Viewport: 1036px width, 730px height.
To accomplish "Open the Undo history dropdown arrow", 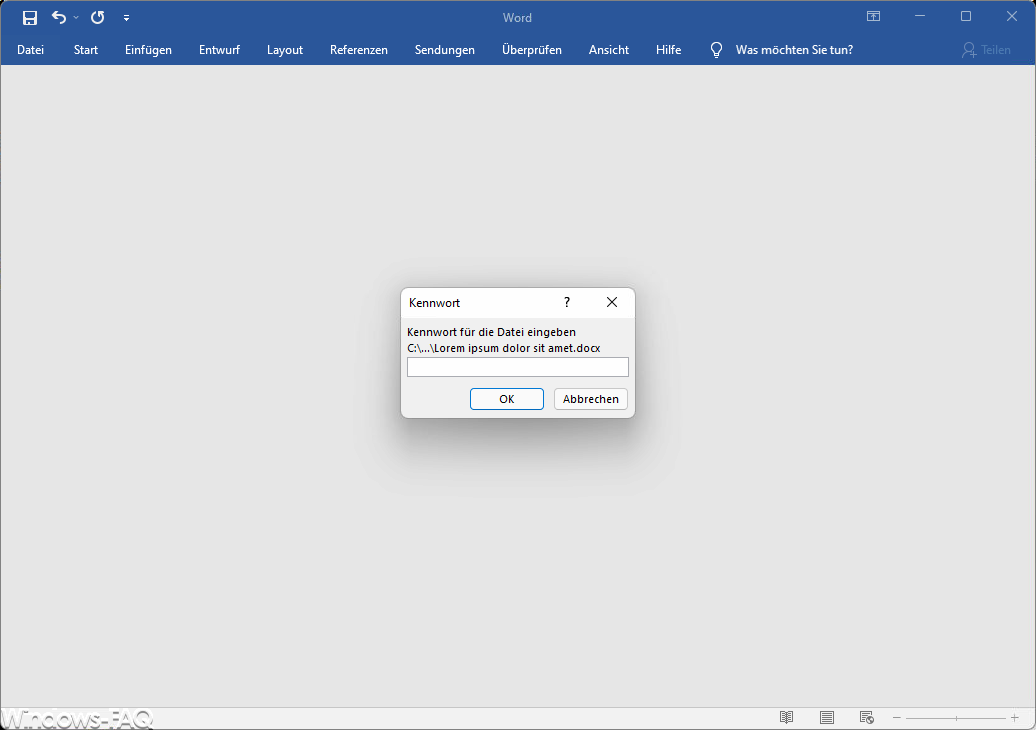I will pos(76,18).
